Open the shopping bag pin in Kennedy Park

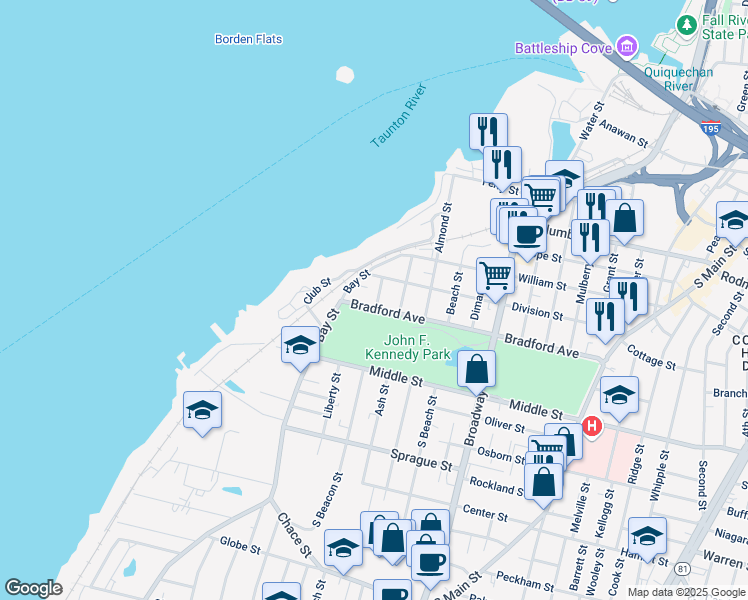click(x=478, y=368)
